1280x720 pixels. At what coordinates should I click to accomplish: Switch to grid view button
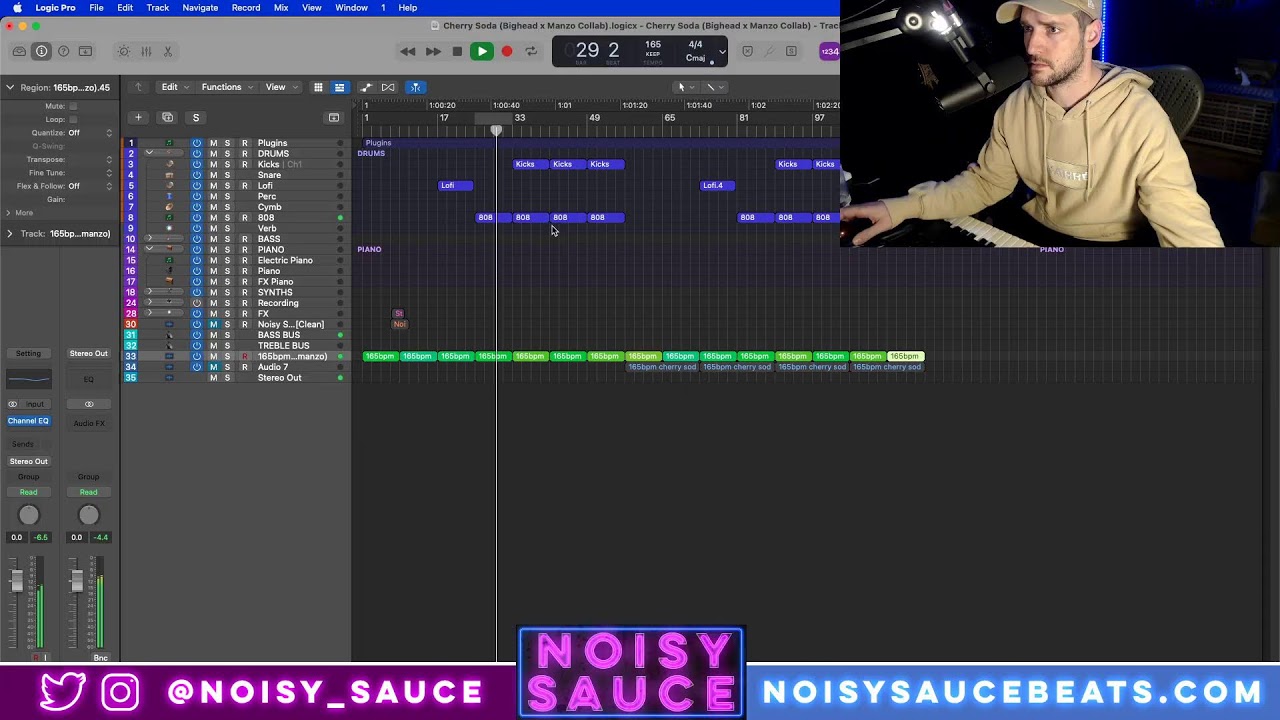(x=318, y=87)
